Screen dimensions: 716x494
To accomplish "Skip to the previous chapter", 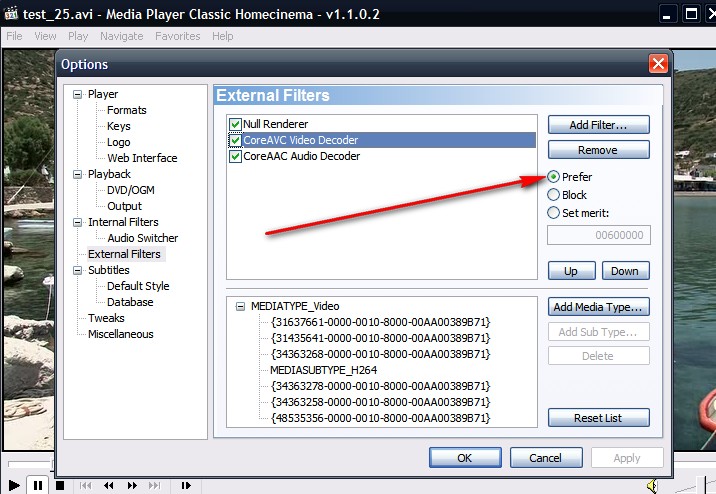I will point(85,485).
